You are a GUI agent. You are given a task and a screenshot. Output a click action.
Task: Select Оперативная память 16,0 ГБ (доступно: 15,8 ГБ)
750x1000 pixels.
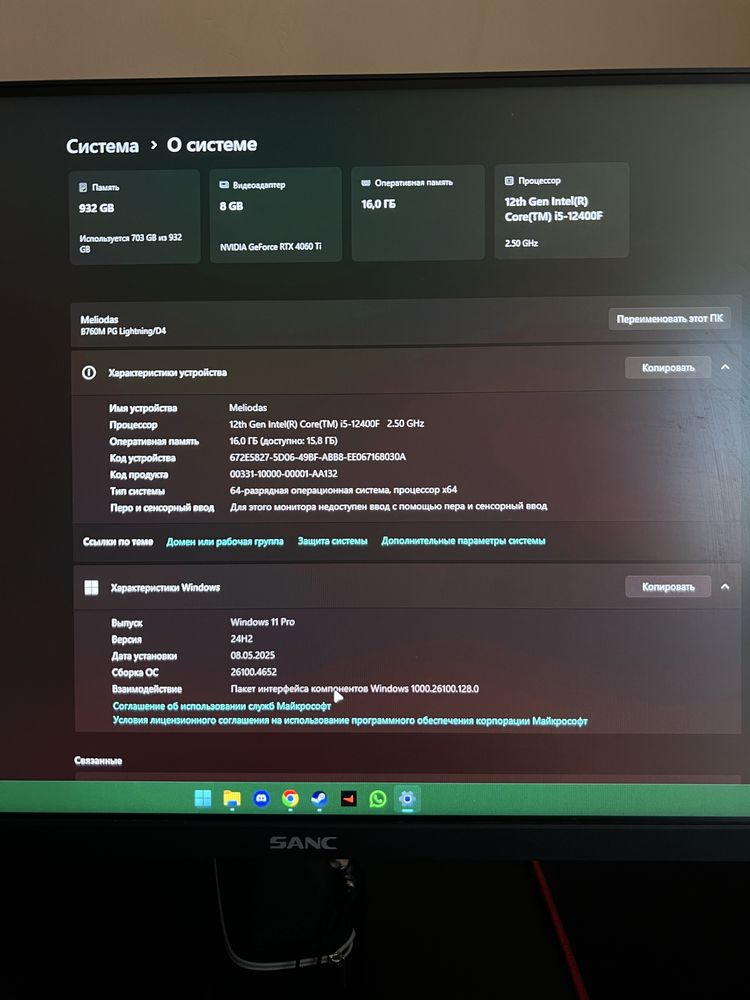(x=283, y=441)
